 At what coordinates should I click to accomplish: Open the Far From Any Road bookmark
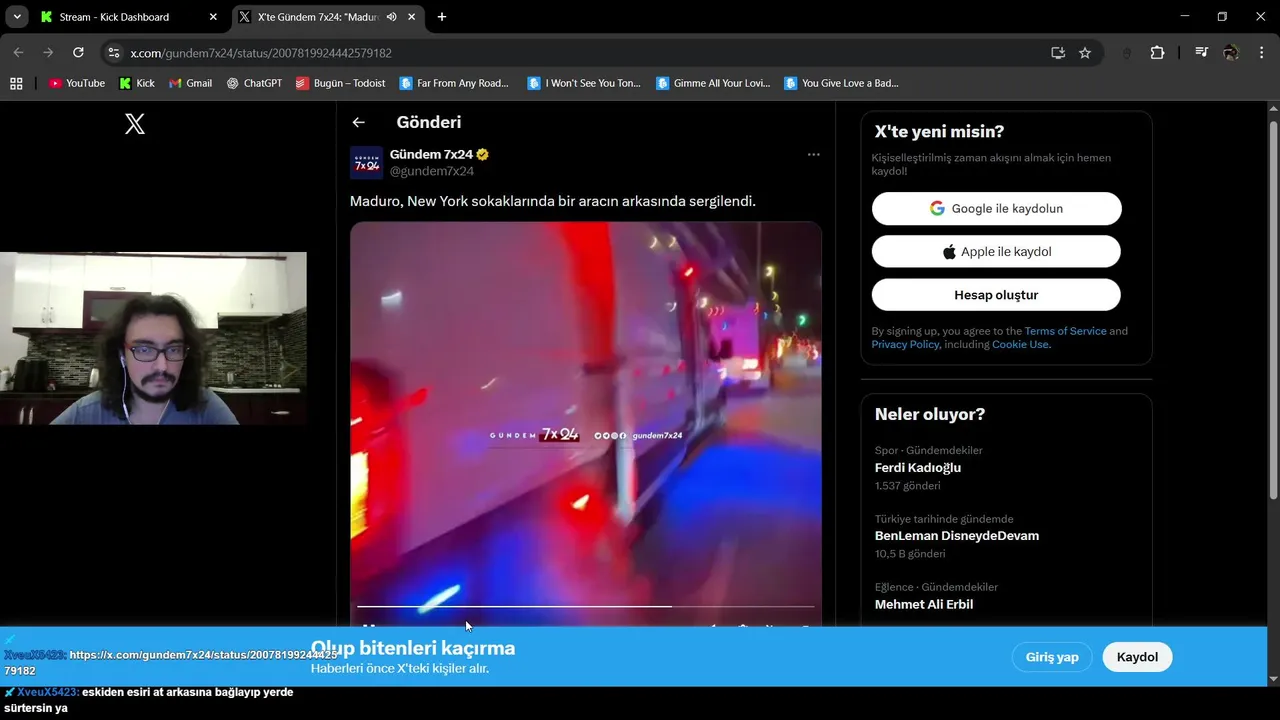[454, 83]
